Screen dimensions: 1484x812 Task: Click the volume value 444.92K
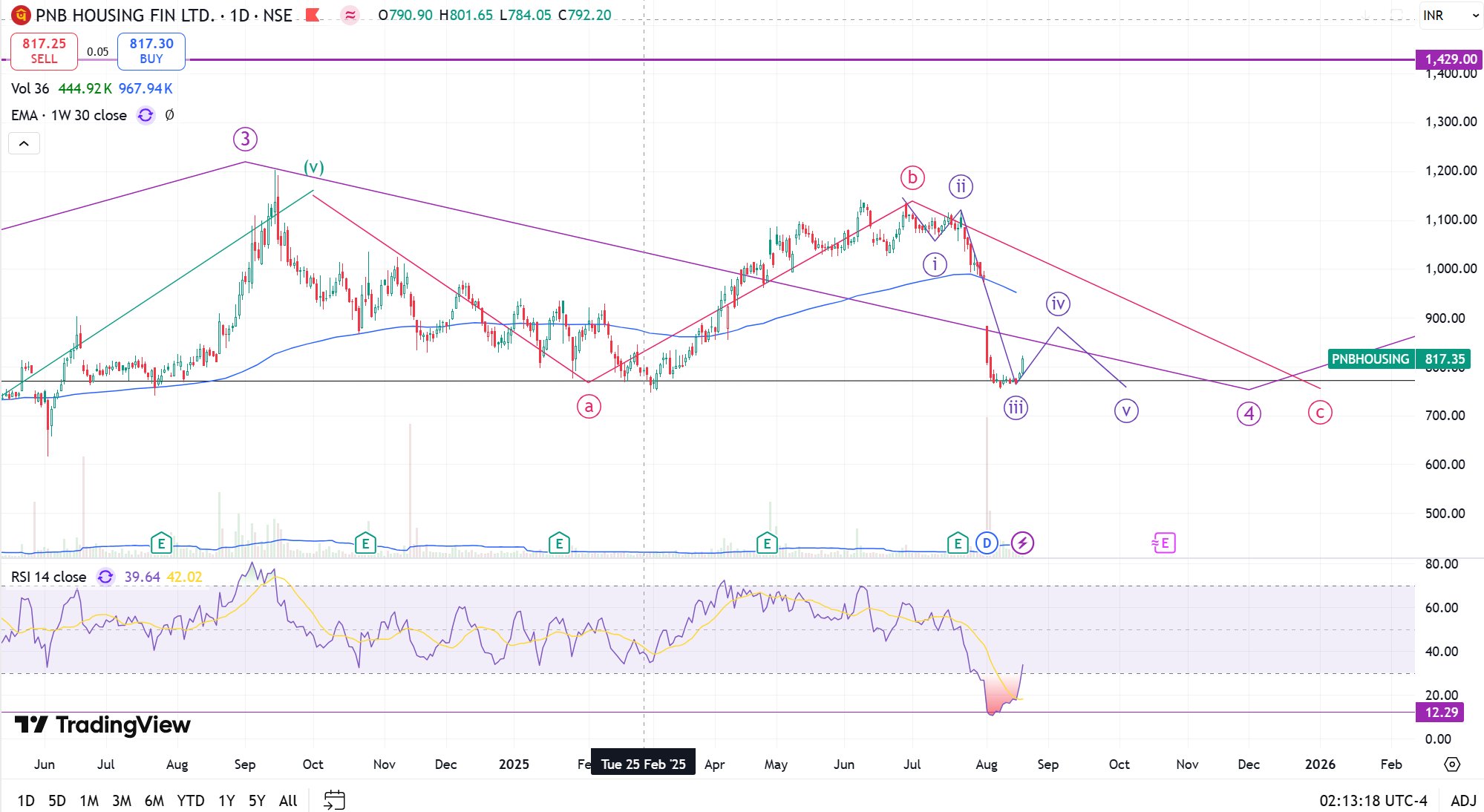point(85,88)
